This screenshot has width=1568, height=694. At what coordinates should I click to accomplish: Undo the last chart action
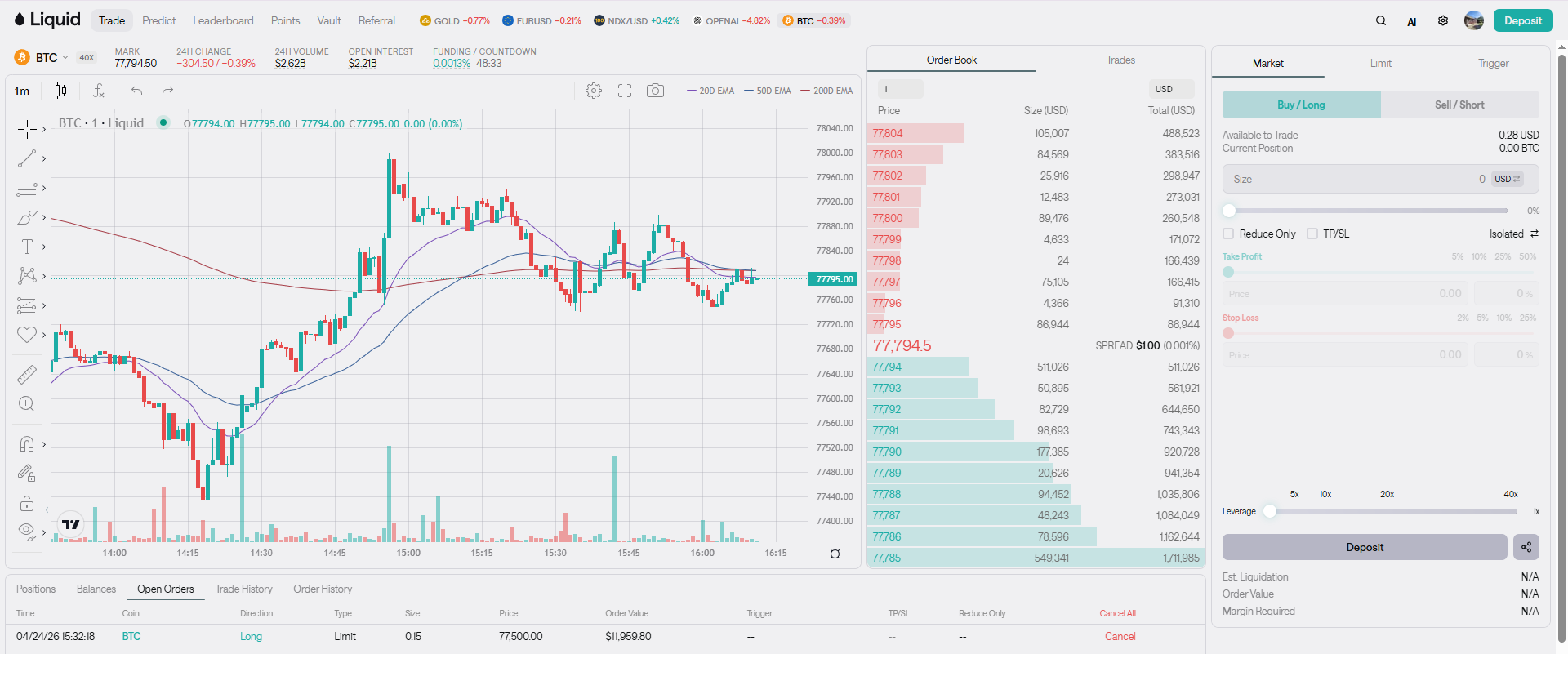137,91
